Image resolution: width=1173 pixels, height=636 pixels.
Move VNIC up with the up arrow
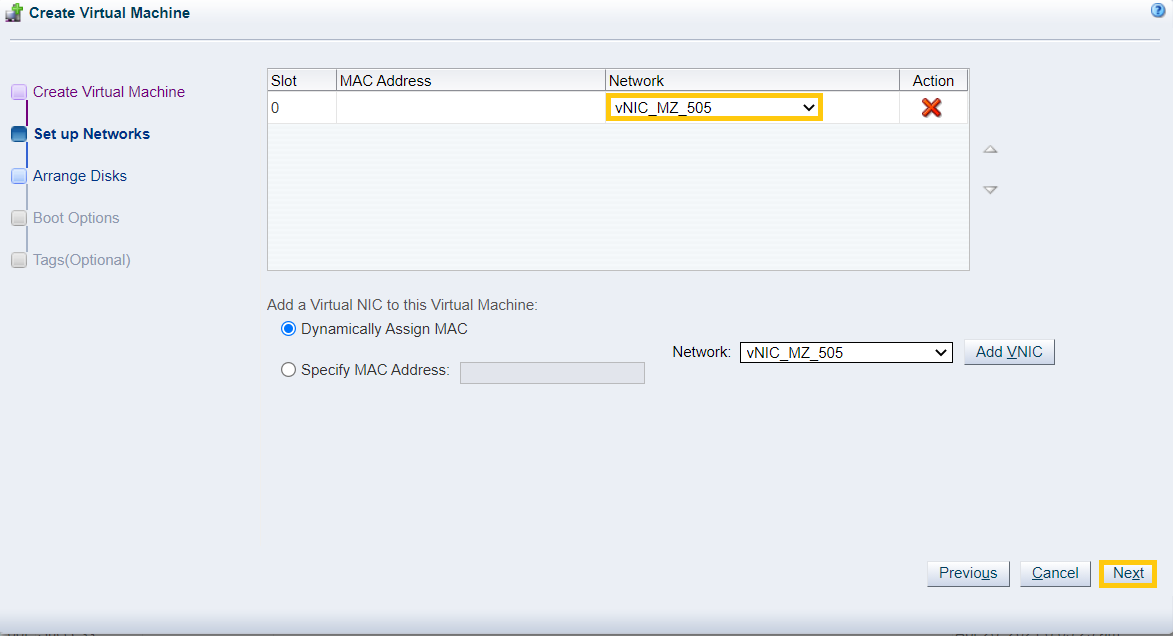tap(990, 150)
